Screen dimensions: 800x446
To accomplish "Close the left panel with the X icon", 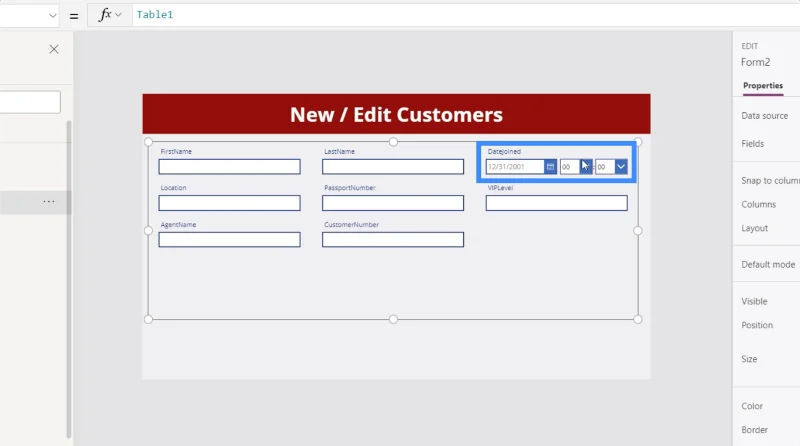I will point(54,49).
